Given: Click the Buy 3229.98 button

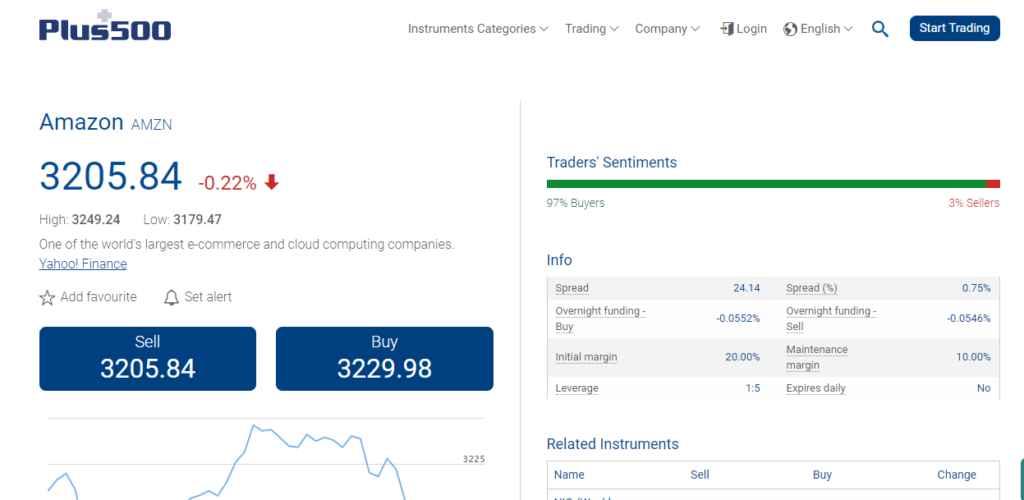Looking at the screenshot, I should click(x=385, y=359).
